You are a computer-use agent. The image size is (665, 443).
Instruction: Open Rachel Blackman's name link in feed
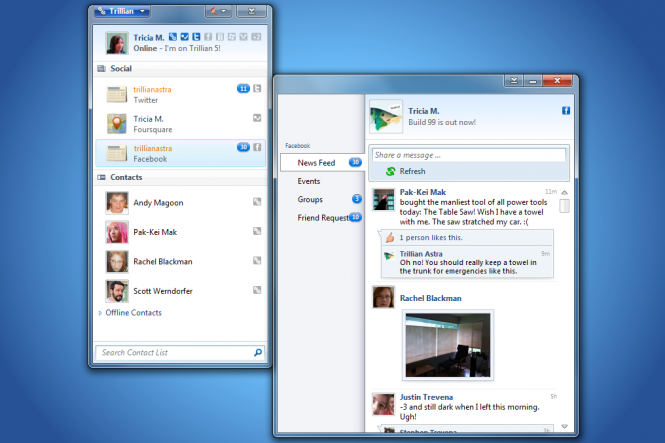tap(430, 298)
